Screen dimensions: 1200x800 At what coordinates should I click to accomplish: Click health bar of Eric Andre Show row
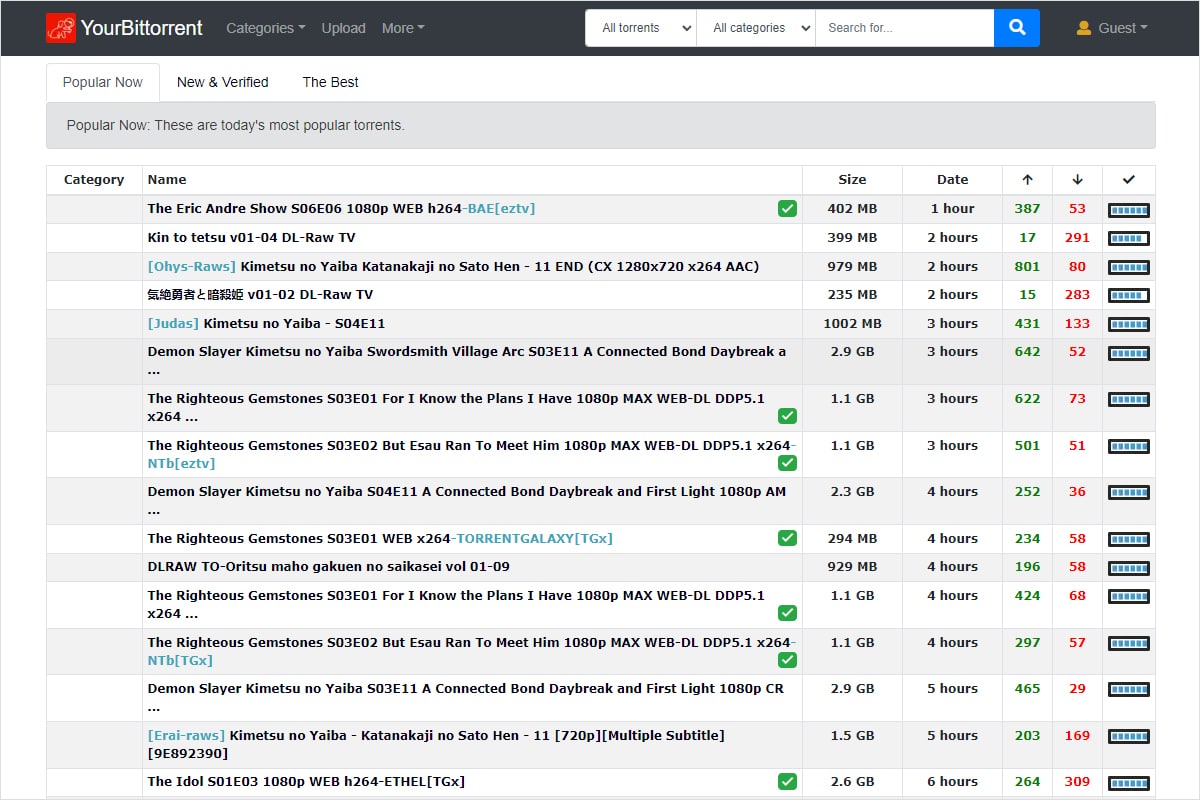(1129, 210)
